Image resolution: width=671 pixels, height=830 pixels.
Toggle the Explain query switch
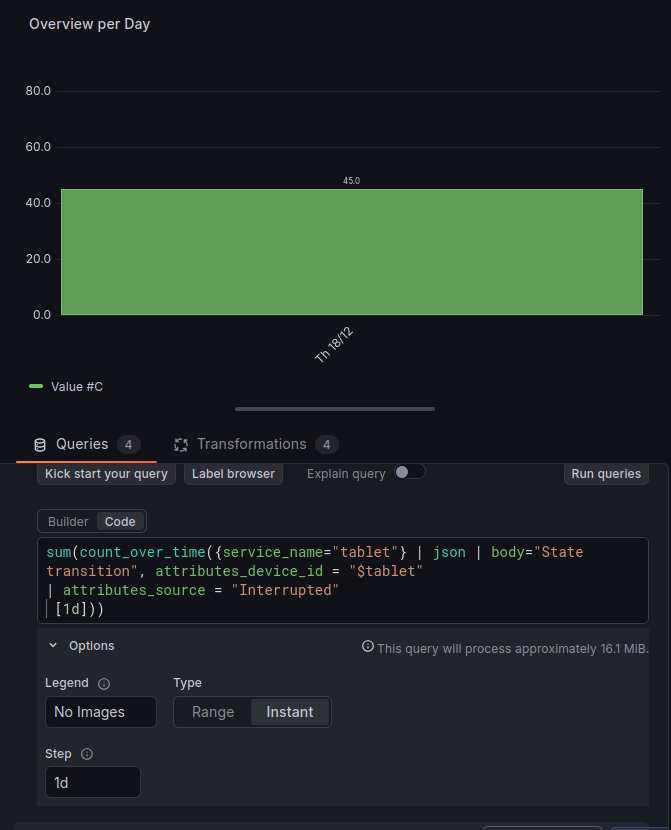409,472
